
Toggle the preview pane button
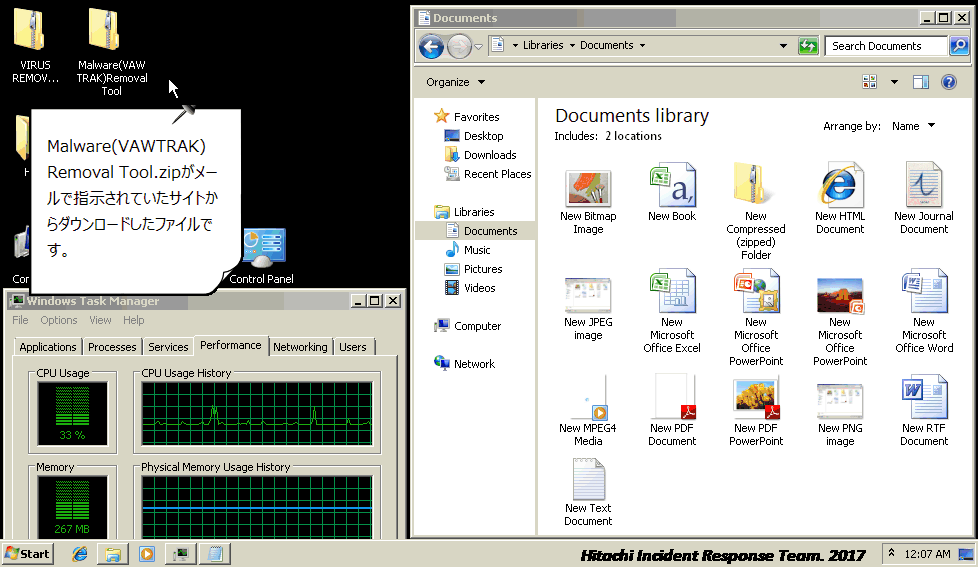click(921, 82)
